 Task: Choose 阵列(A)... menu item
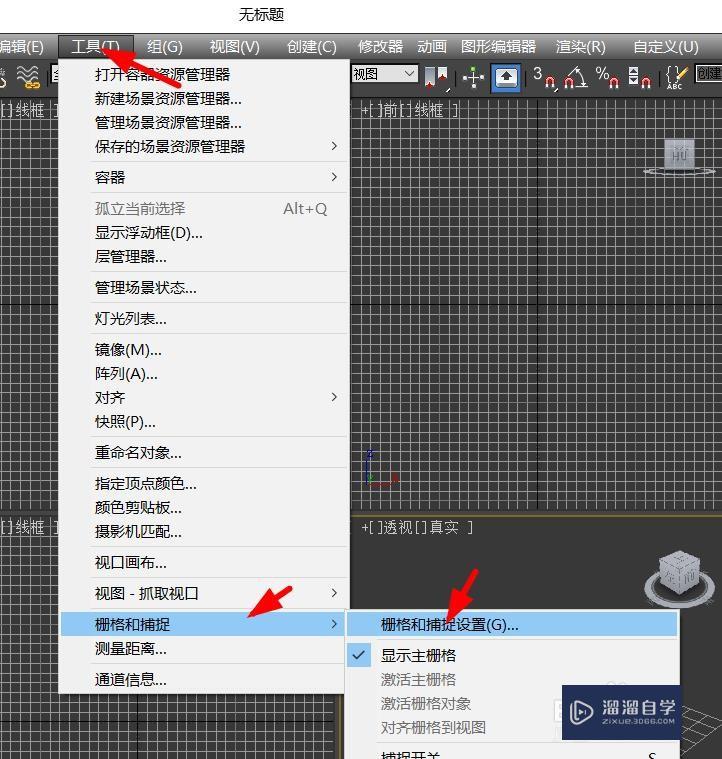(203, 374)
